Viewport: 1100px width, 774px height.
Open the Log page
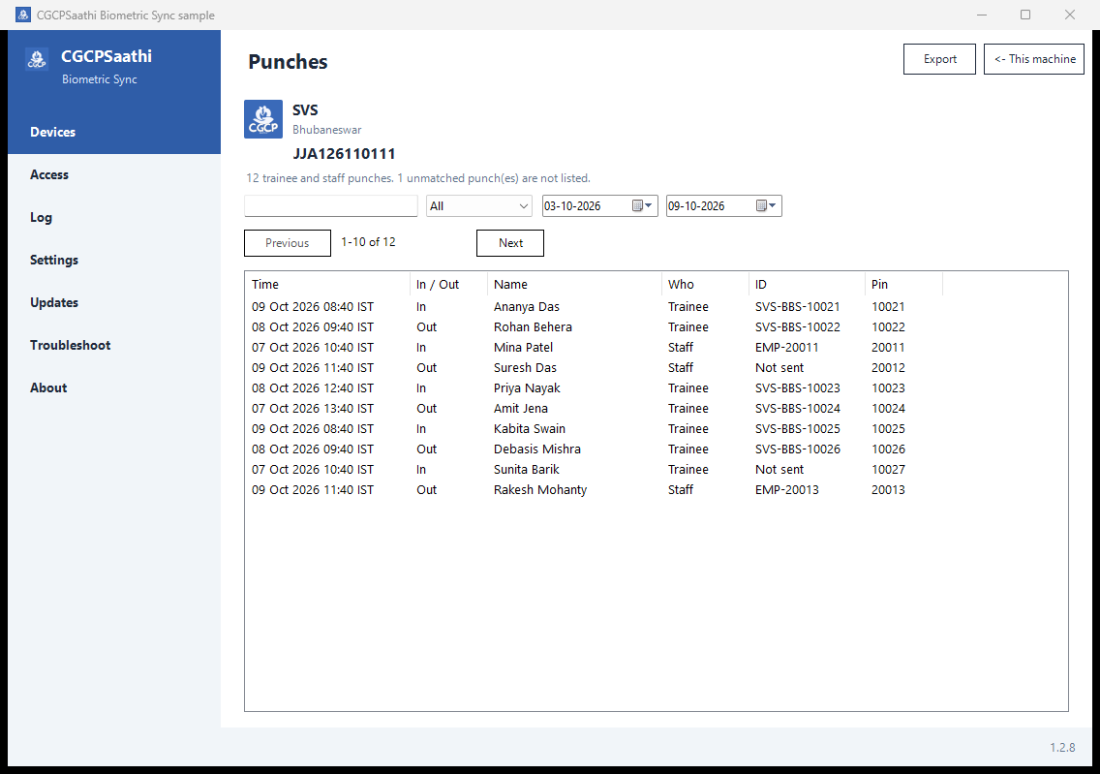(114, 218)
